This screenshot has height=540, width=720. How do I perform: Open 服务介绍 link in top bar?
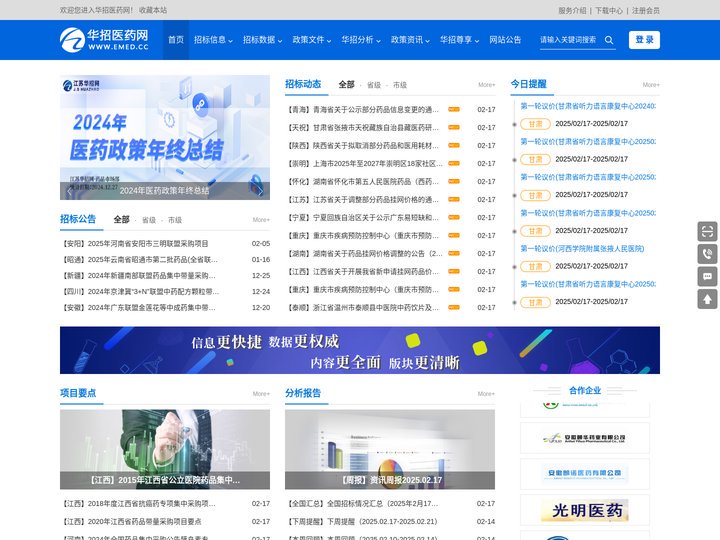coord(572,10)
